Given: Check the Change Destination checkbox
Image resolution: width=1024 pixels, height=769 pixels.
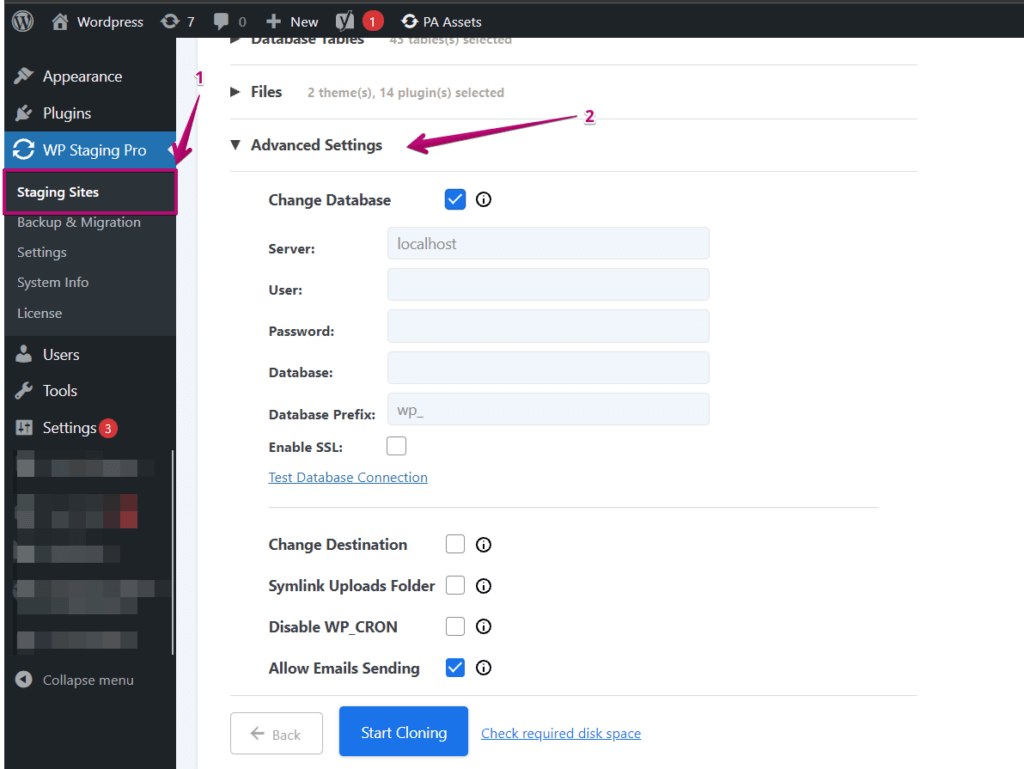Looking at the screenshot, I should [x=455, y=544].
